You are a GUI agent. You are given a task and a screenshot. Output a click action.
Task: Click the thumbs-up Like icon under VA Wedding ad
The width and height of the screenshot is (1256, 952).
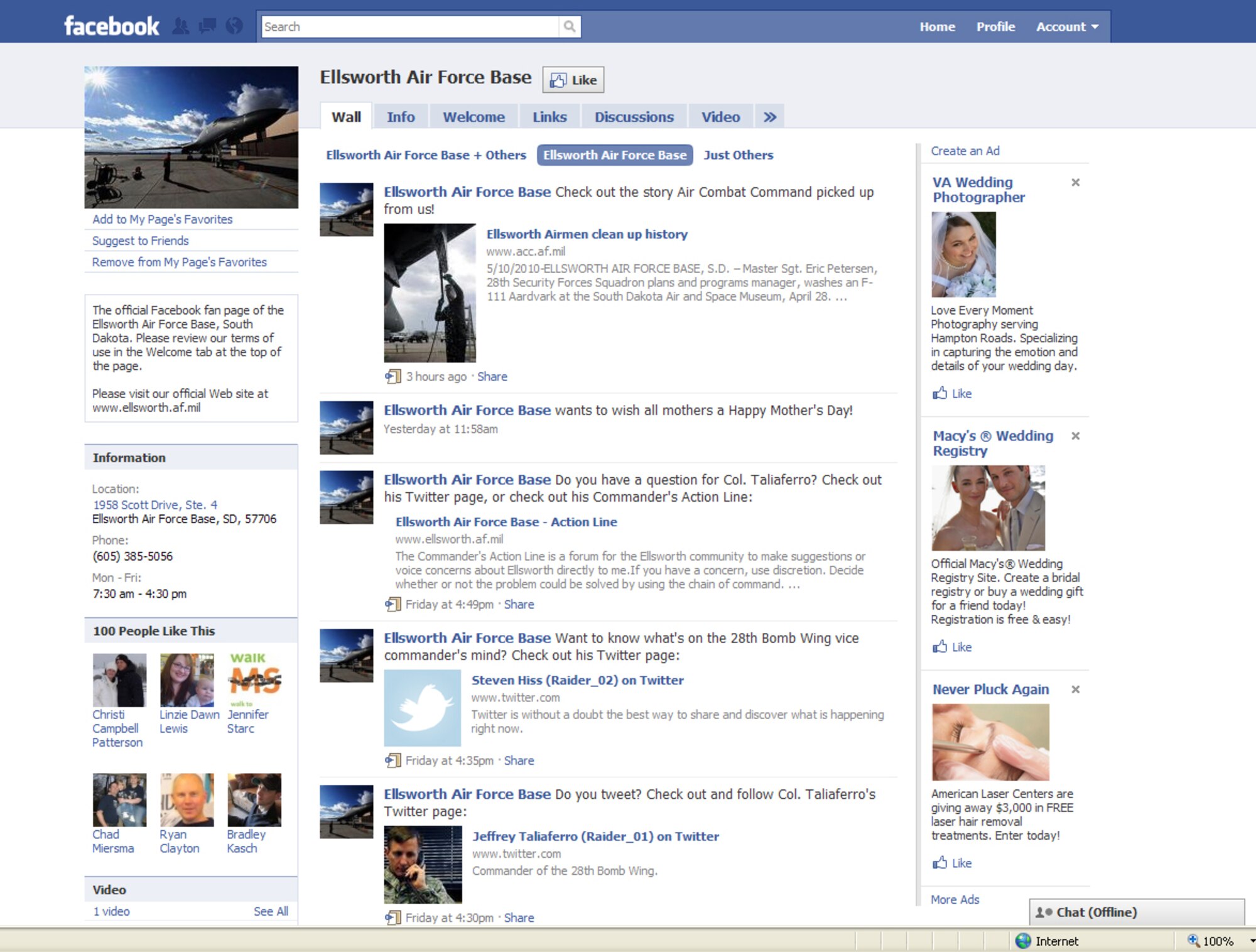939,393
